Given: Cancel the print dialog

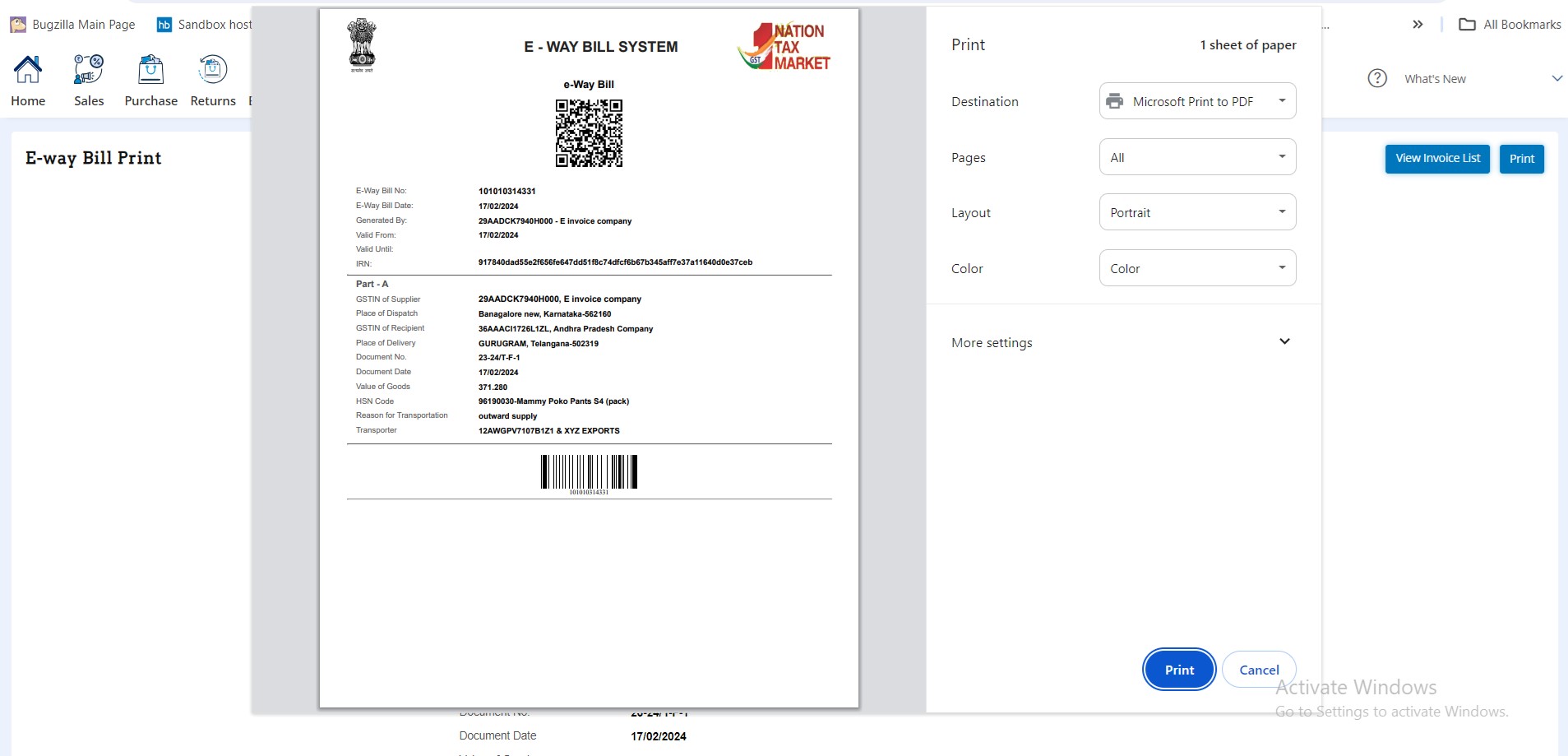Looking at the screenshot, I should tap(1259, 670).
